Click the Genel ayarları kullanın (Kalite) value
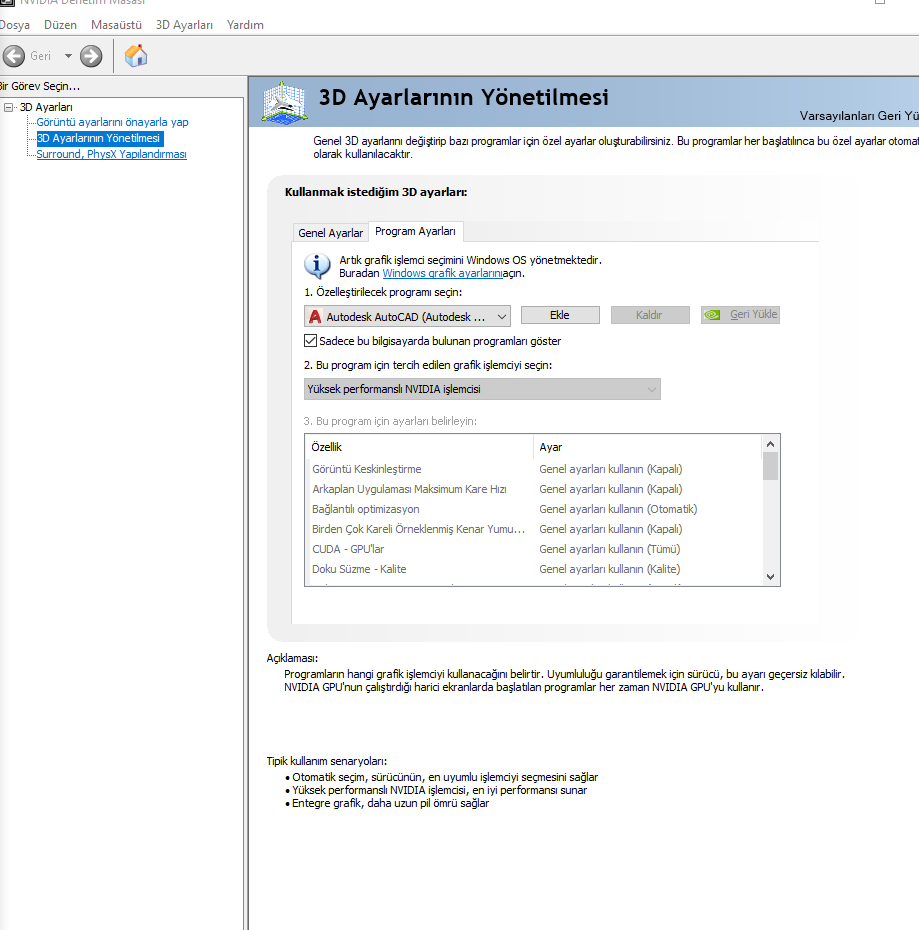The image size is (919, 930). tap(609, 569)
